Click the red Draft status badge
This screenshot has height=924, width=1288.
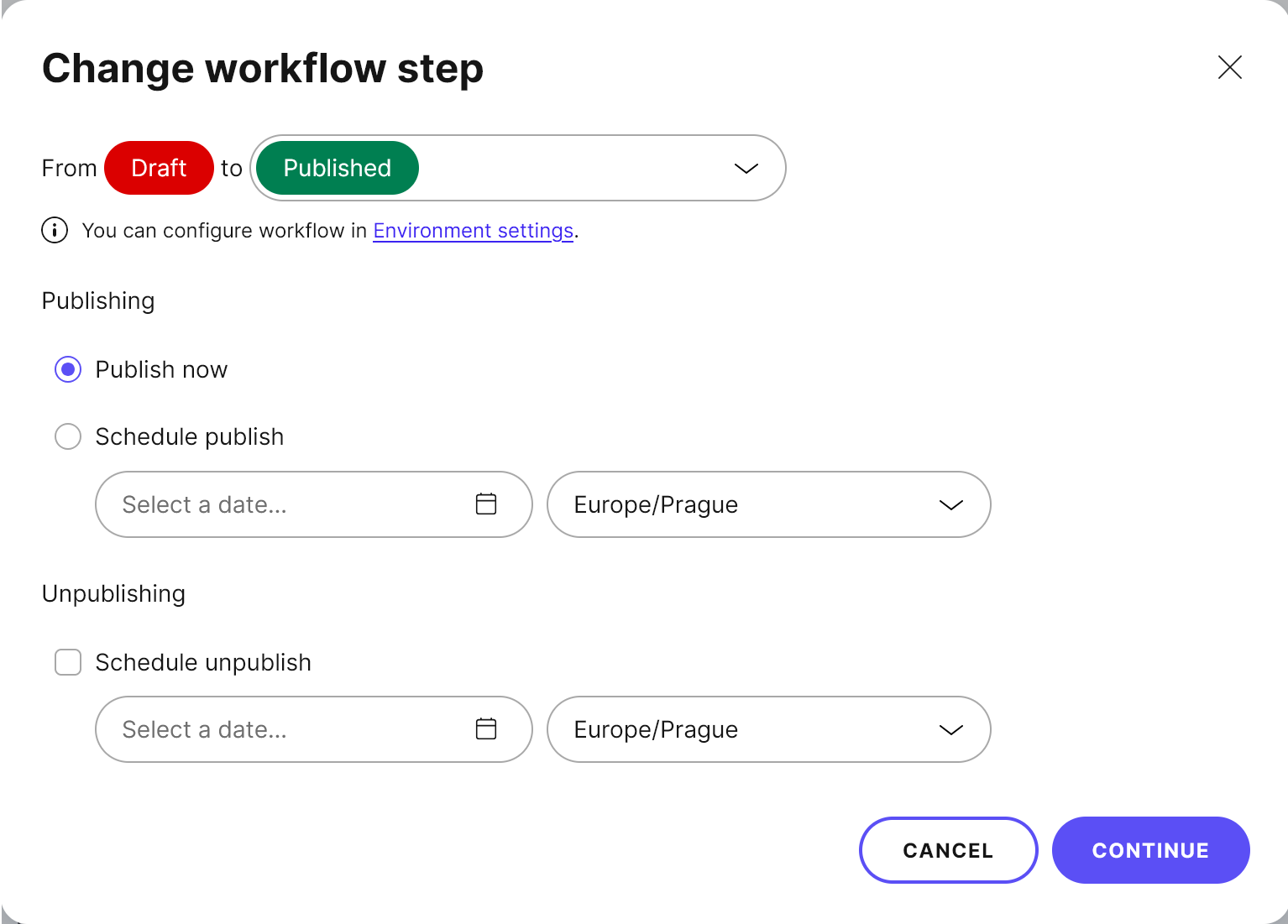[x=159, y=168]
